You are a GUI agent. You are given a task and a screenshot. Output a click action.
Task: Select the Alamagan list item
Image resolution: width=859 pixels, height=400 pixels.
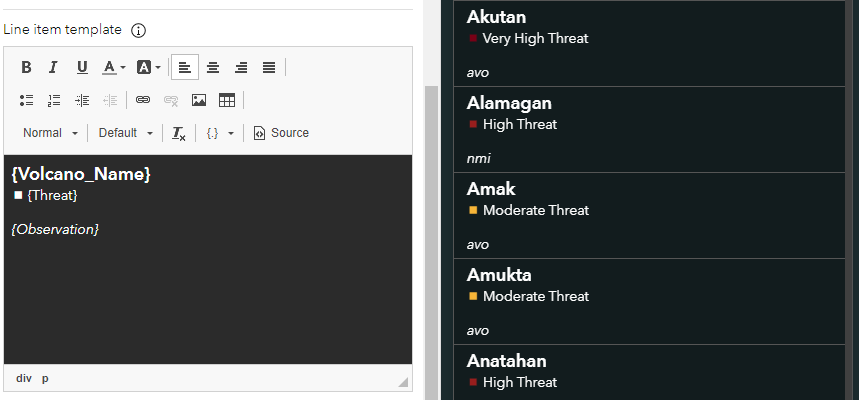click(x=649, y=129)
